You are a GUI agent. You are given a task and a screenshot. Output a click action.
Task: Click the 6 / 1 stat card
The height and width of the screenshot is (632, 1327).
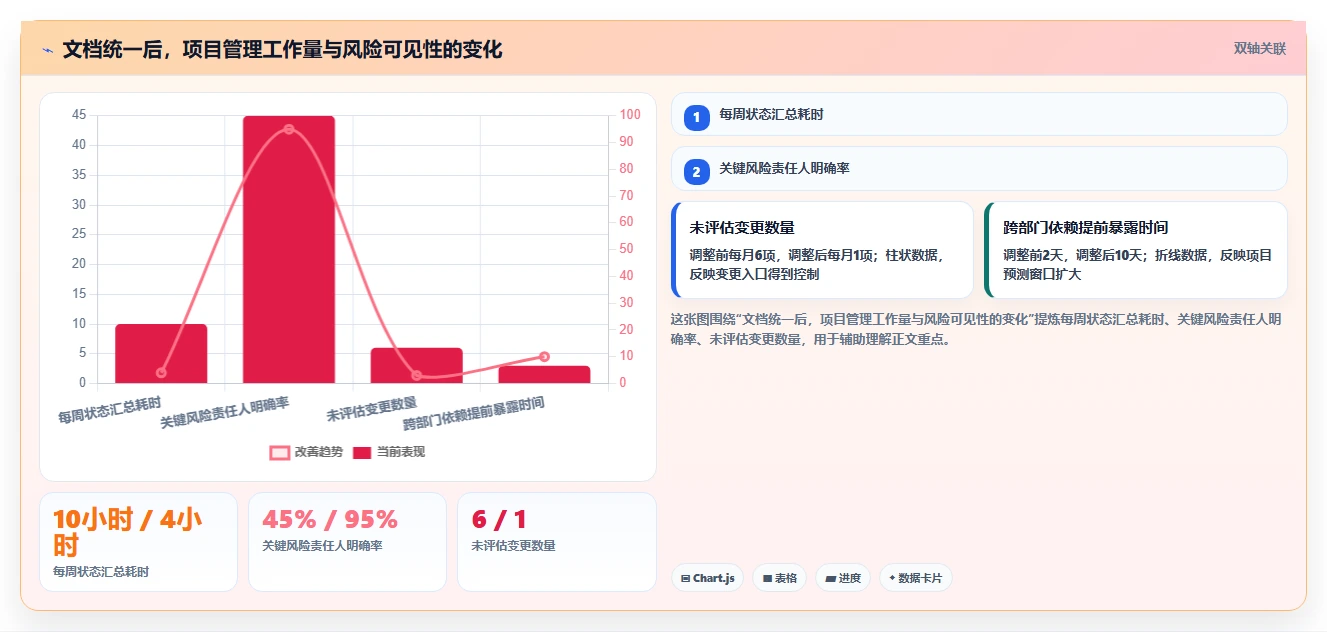point(556,542)
